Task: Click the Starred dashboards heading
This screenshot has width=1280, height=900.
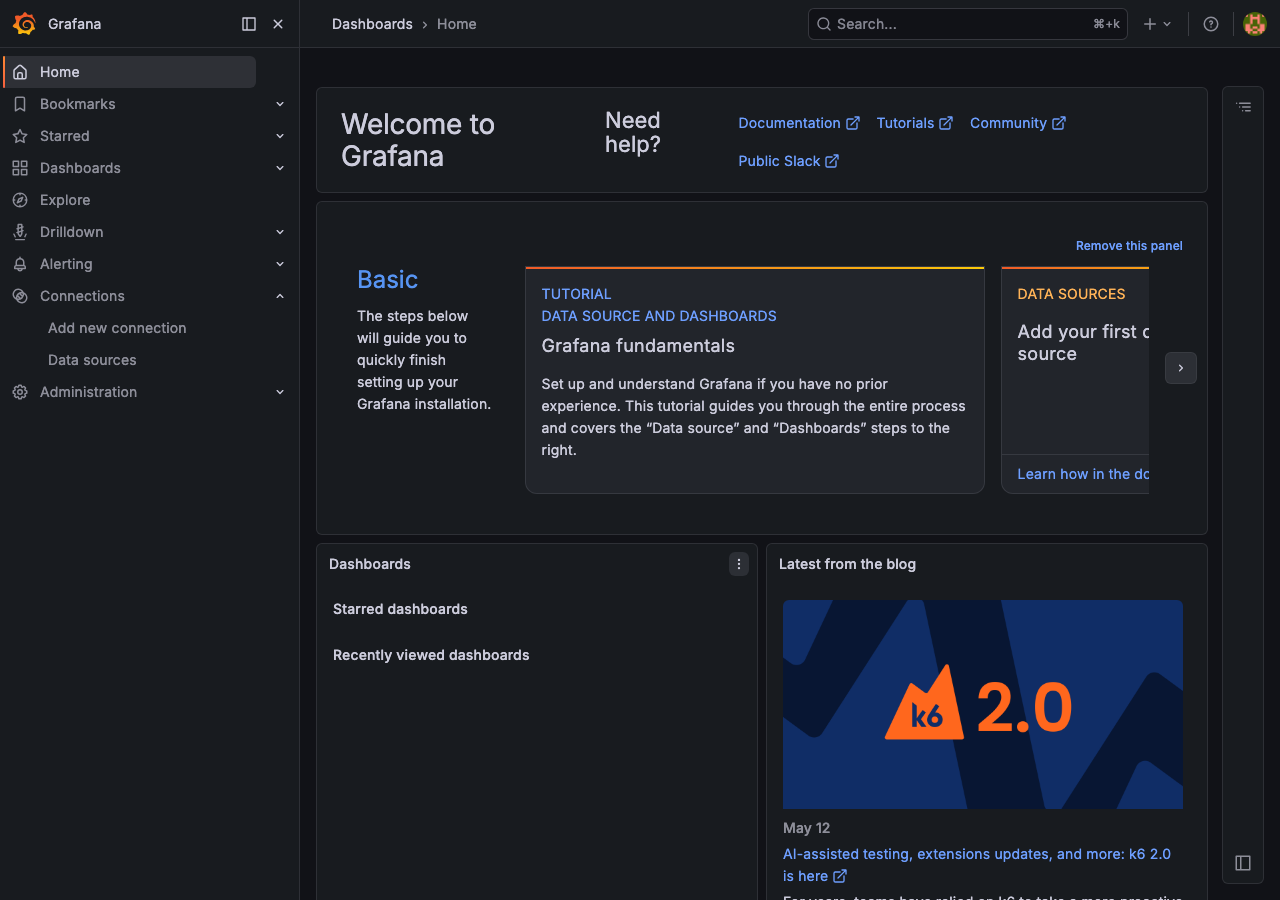Action: [400, 609]
